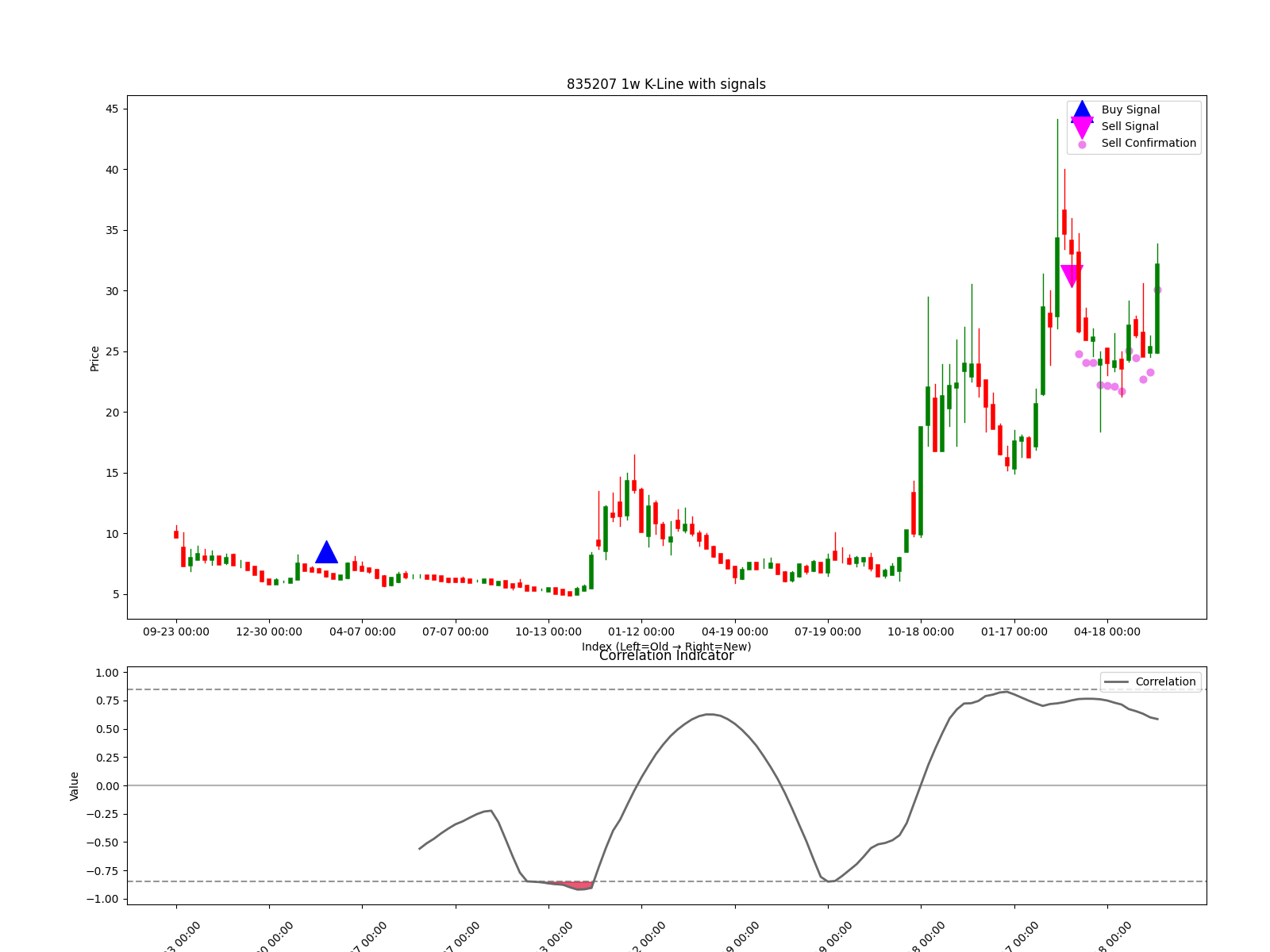Click the 'Correlation' legend label in the lower panel

tap(1165, 681)
